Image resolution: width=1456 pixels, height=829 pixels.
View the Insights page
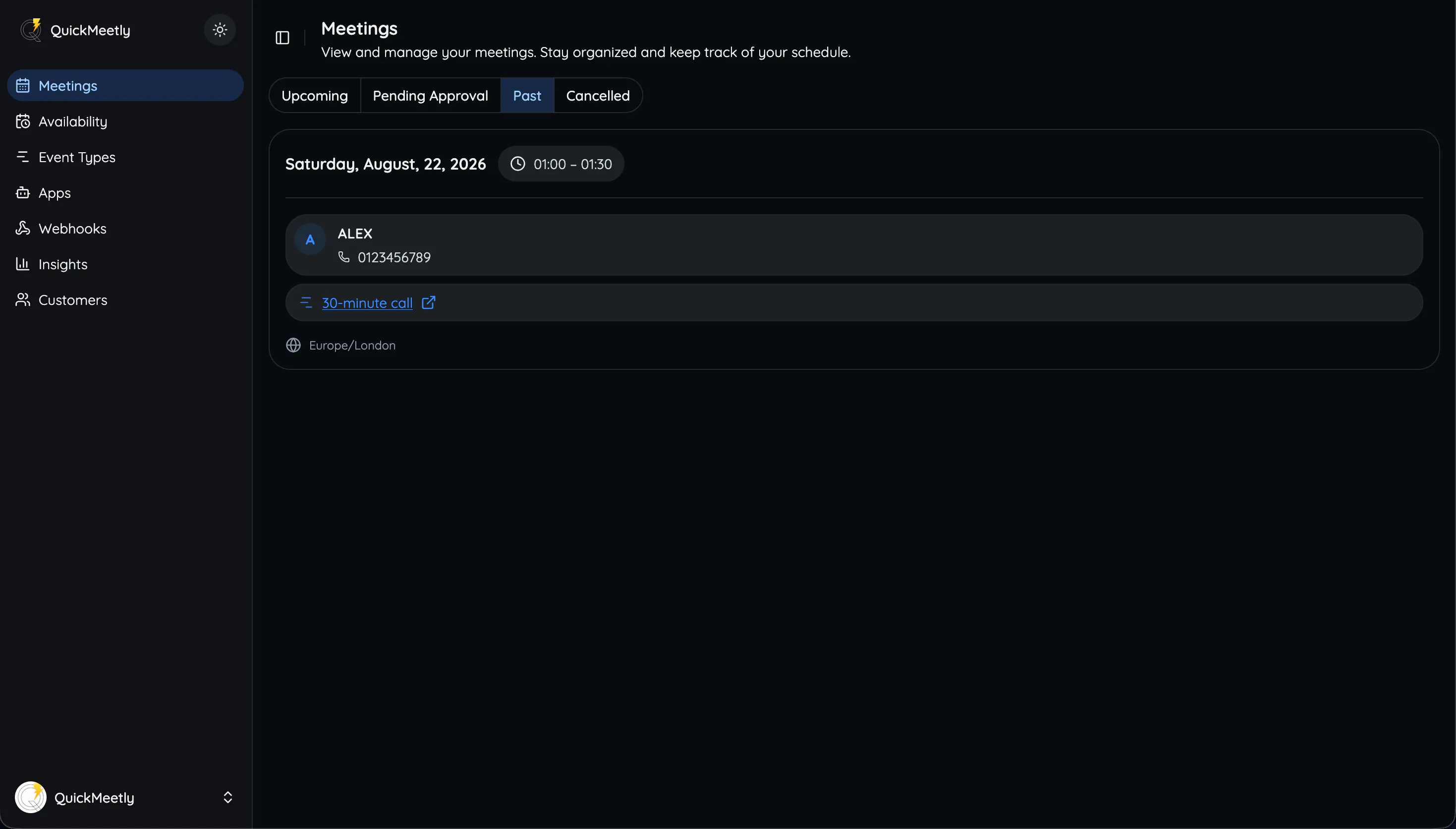point(125,264)
